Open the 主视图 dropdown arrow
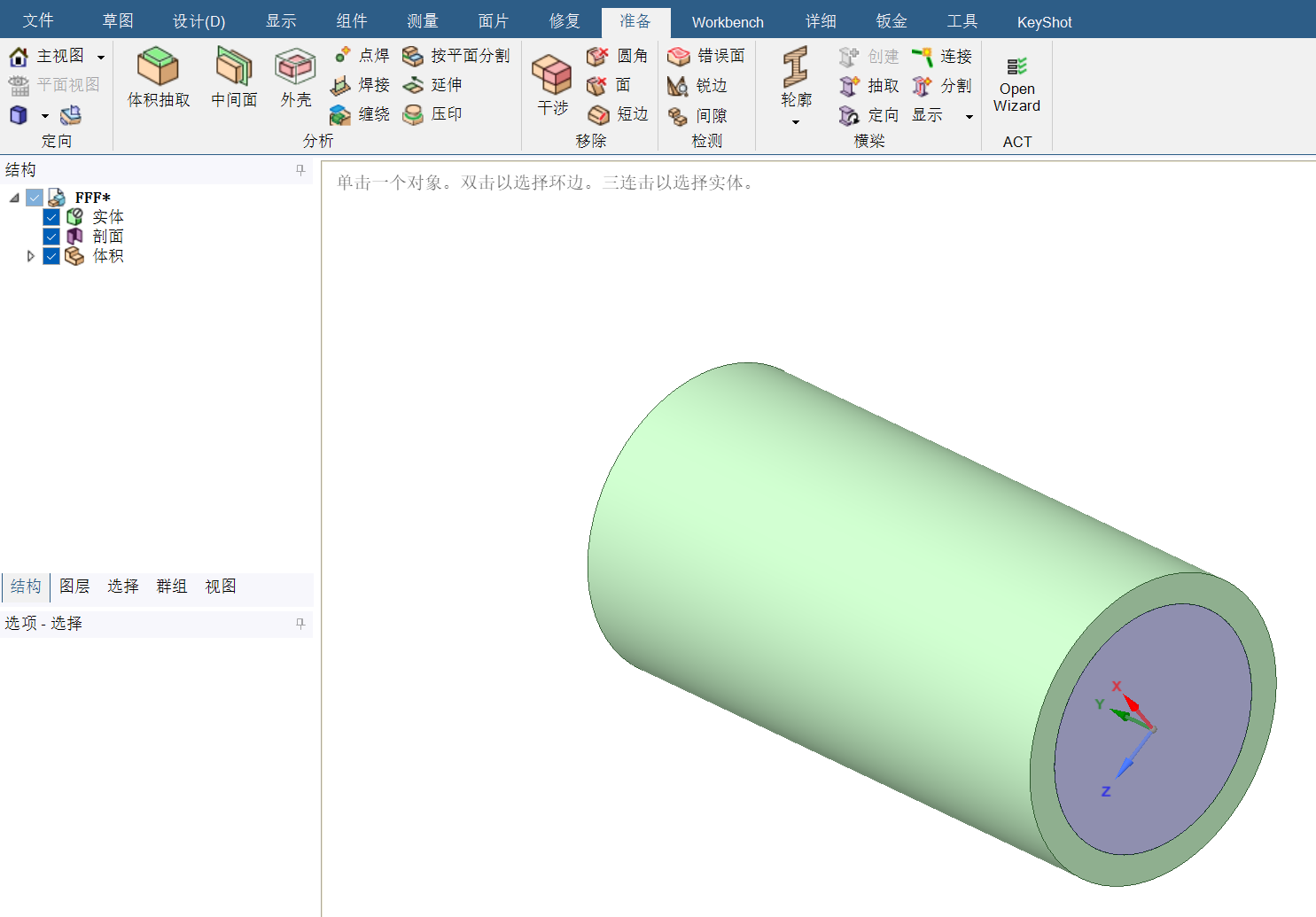 tap(101, 58)
